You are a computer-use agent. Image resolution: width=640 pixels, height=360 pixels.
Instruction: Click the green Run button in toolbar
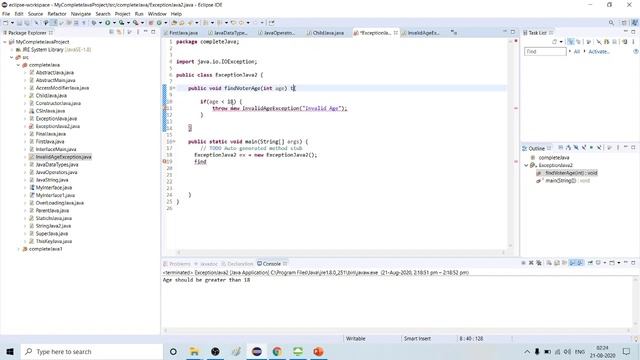coord(108,23)
